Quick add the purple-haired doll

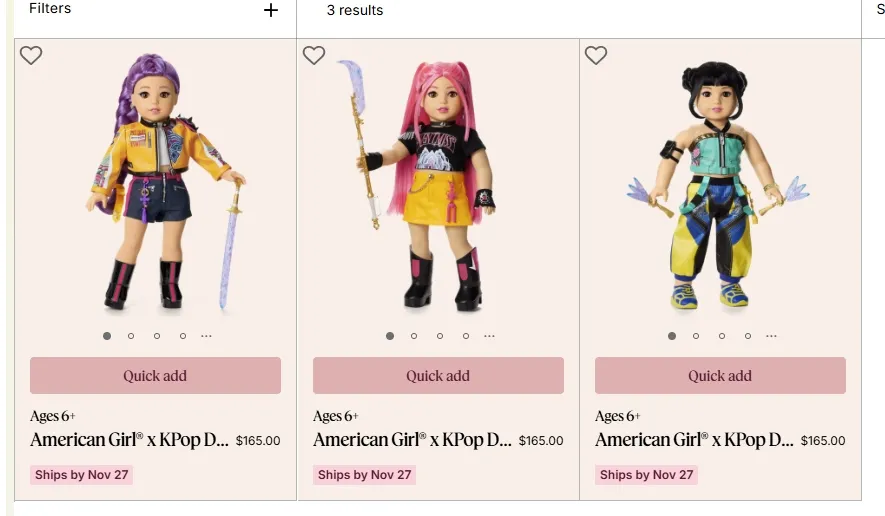click(x=155, y=375)
